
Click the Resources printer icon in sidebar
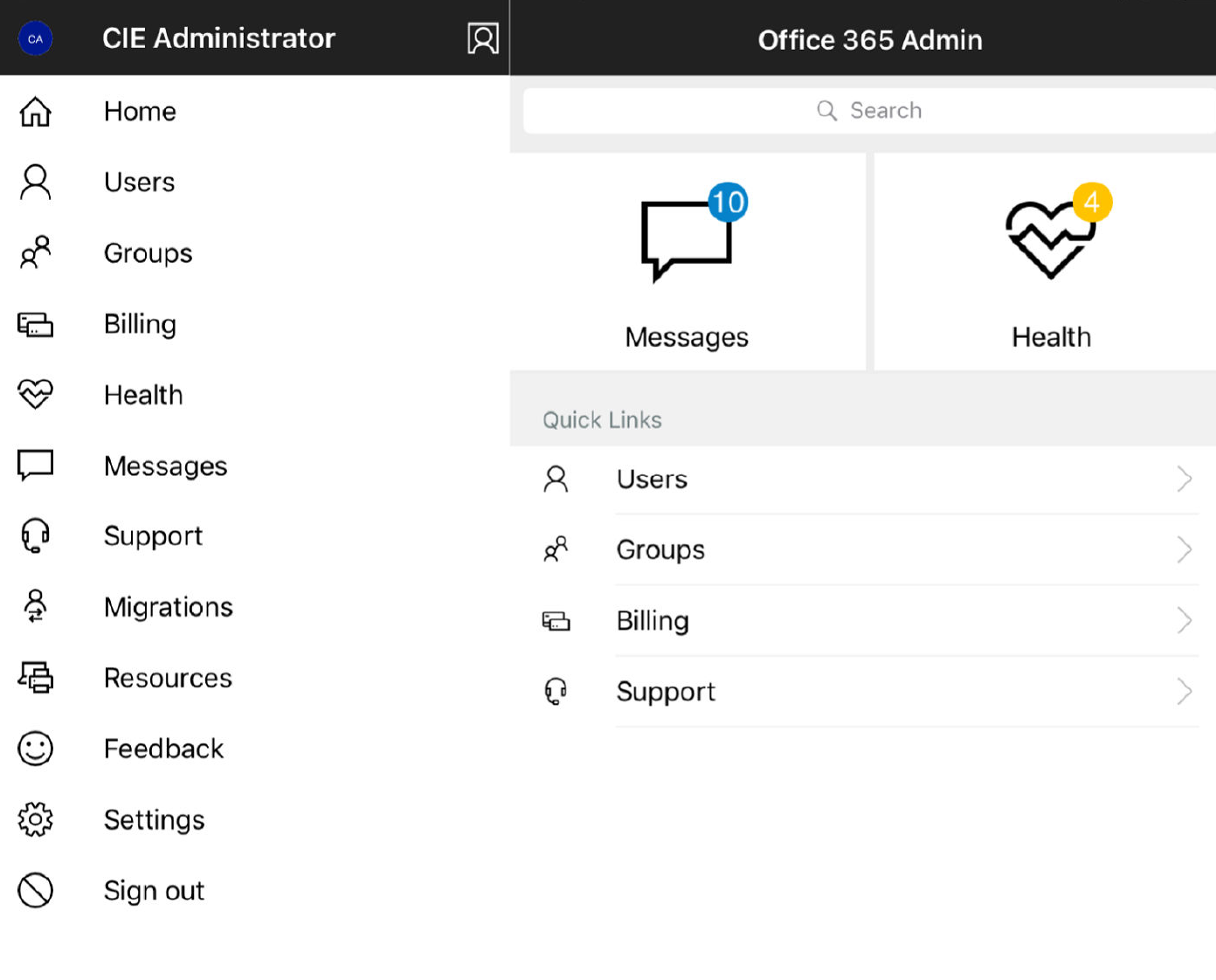(x=36, y=677)
